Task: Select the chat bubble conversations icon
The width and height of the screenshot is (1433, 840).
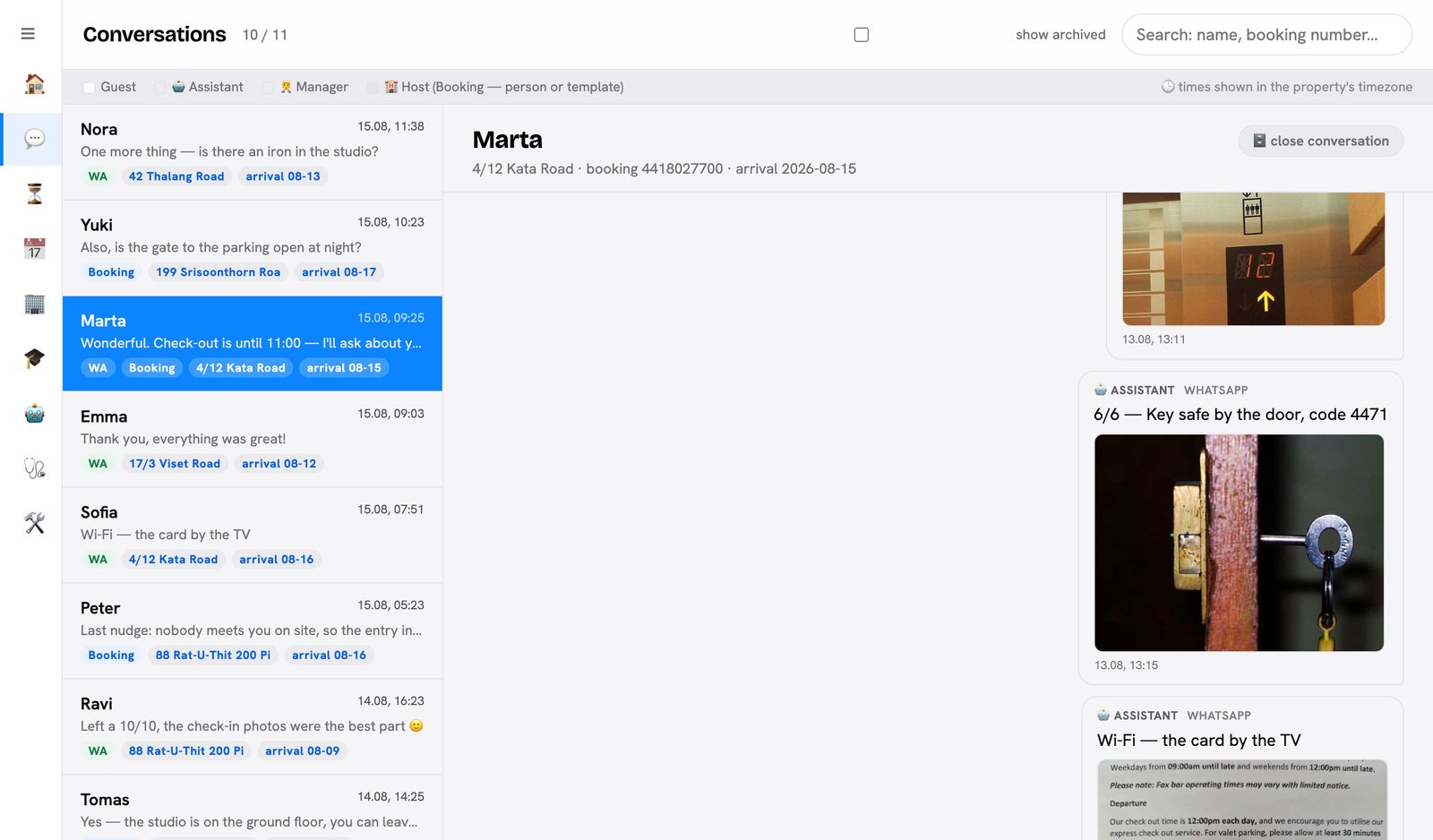Action: 34,139
